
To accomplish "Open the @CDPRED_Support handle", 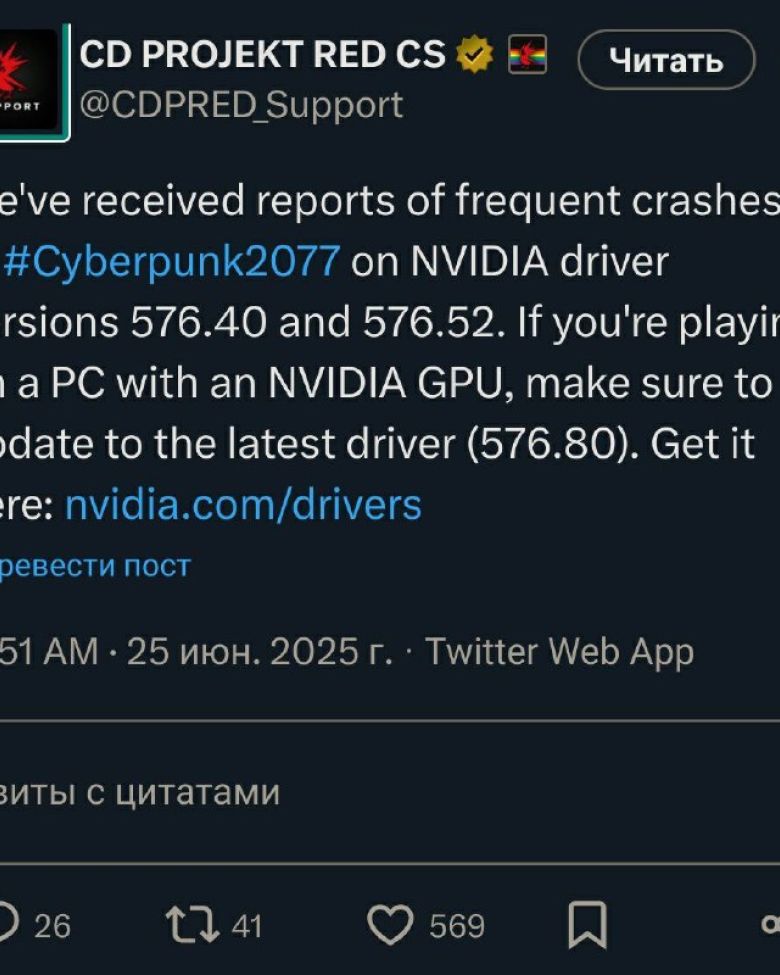I will click(241, 104).
